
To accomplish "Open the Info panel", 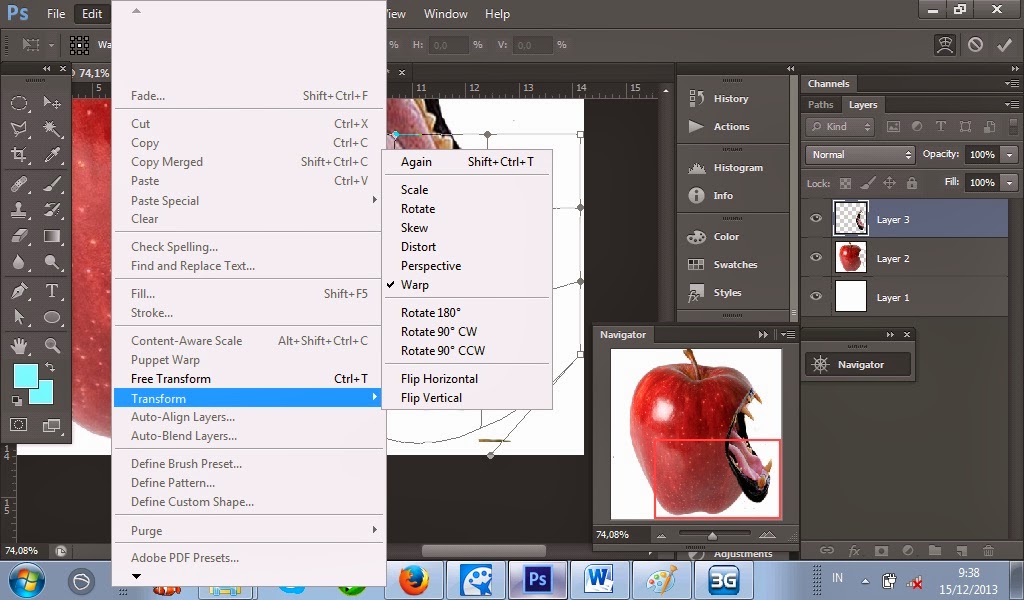I will pos(723,195).
